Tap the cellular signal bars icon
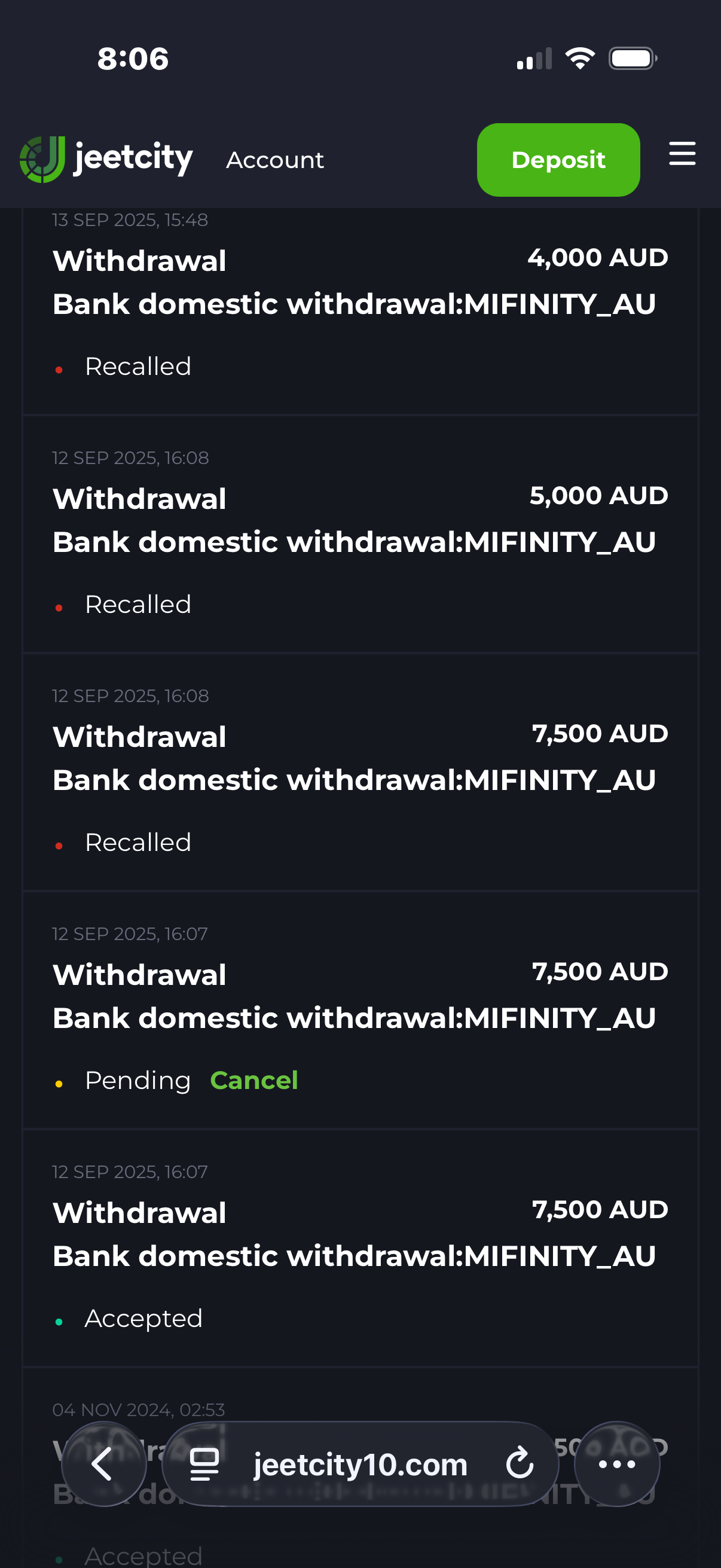The image size is (721, 1568). coord(534,59)
